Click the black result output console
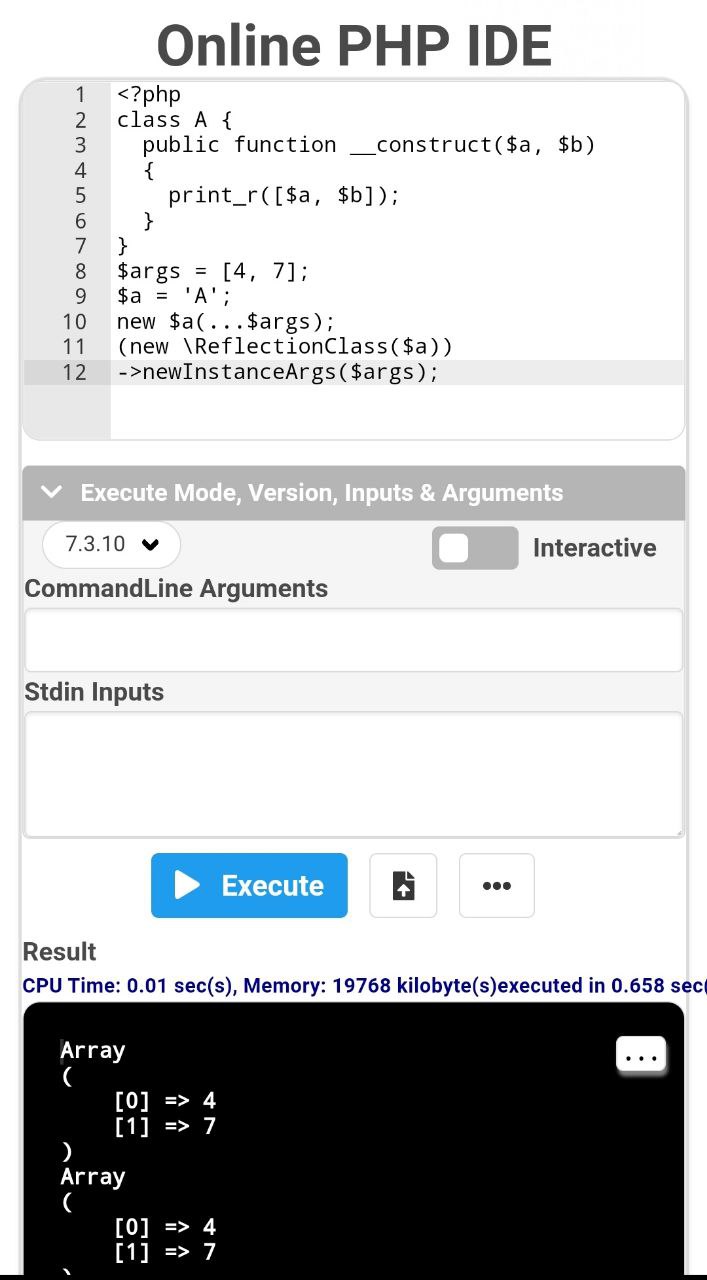Image resolution: width=707 pixels, height=1280 pixels. 354,1140
